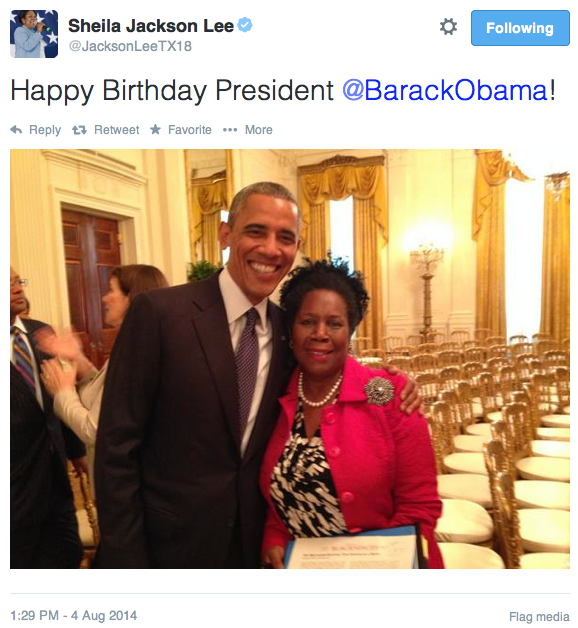Open the @JacksonLeeTX18 handle
The height and width of the screenshot is (628, 578).
click(x=130, y=46)
